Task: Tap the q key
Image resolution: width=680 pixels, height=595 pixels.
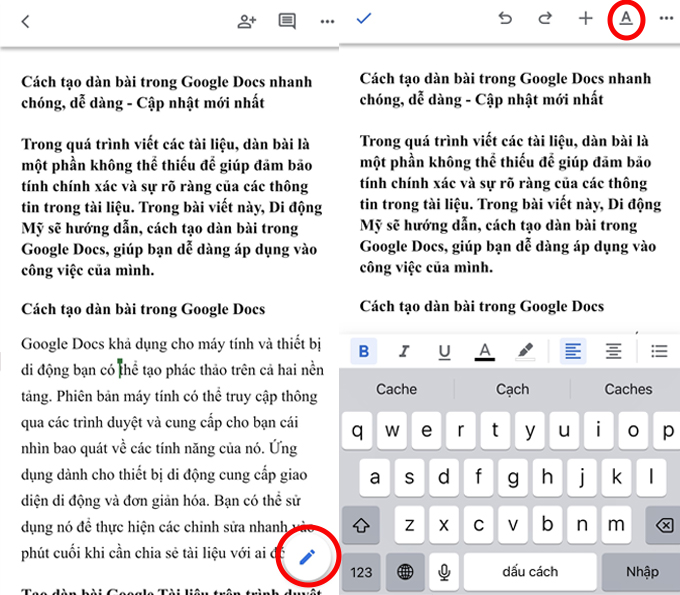Action: 357,431
